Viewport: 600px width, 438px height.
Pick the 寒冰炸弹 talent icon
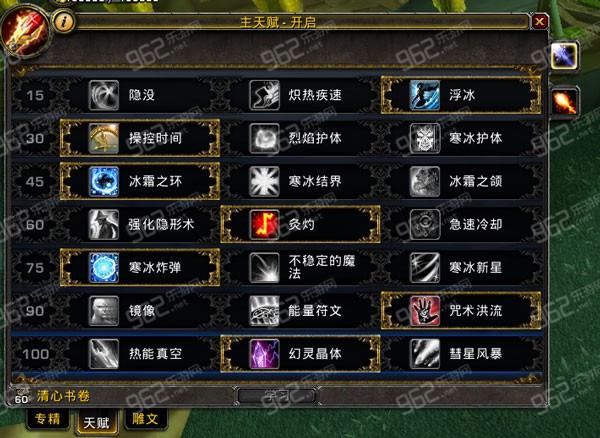click(104, 267)
